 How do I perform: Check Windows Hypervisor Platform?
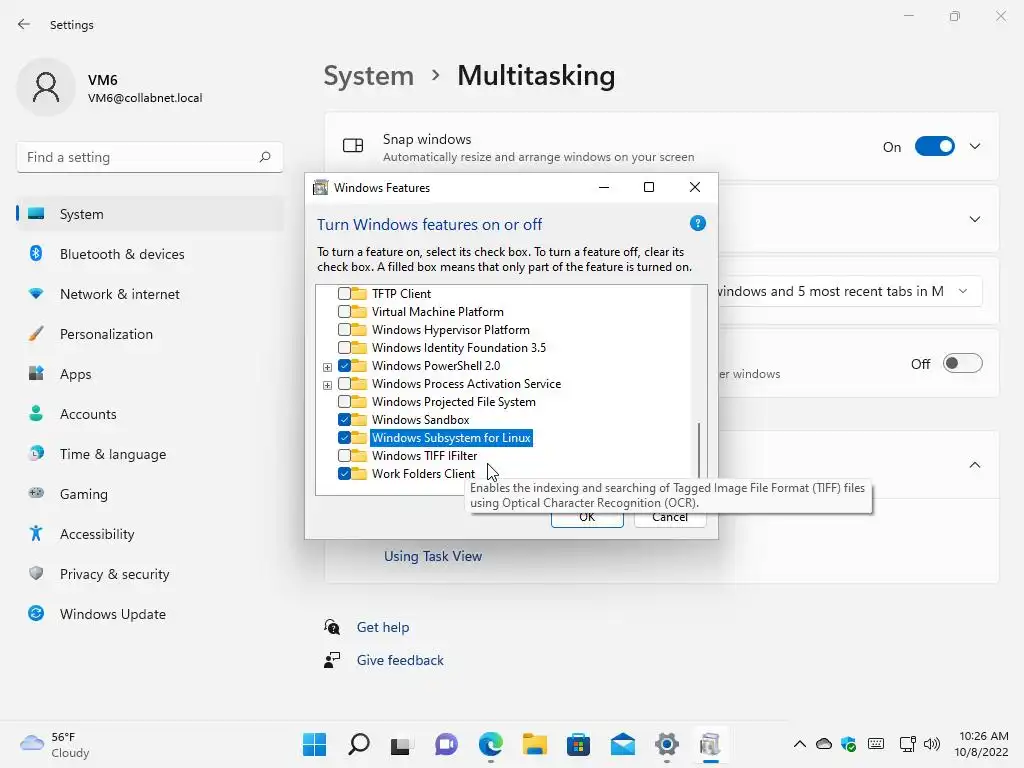[x=344, y=330]
